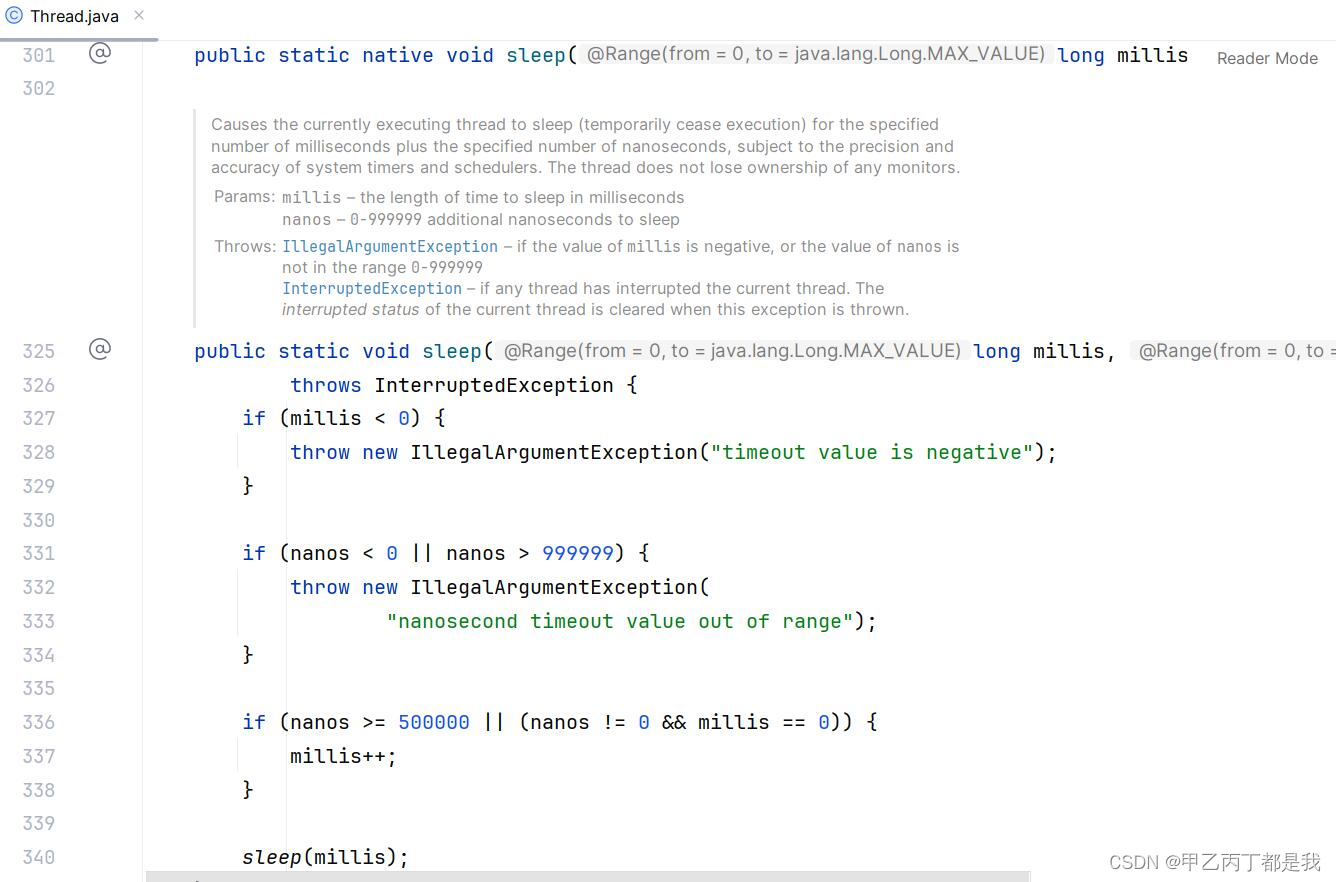This screenshot has width=1336, height=882.
Task: Click line number 327 gutter to set a breakpoint
Action: (38, 418)
